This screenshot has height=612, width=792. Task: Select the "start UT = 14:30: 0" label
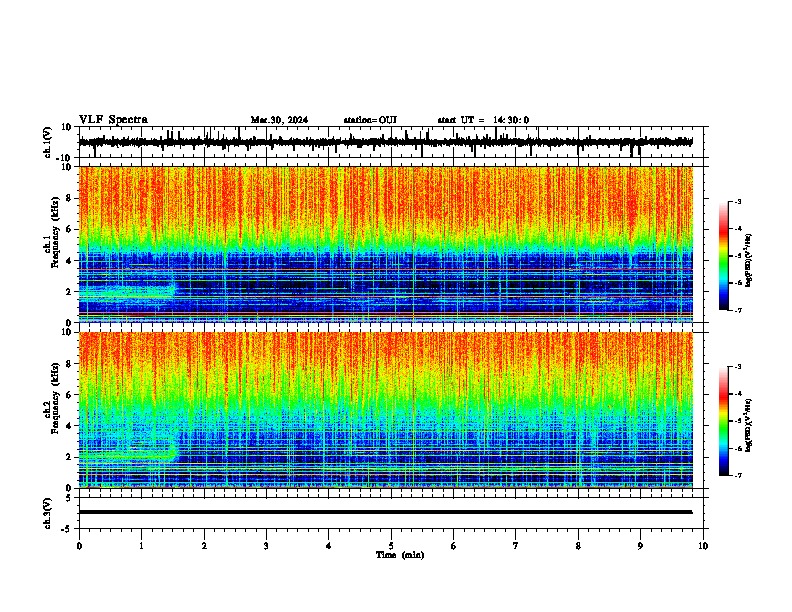483,120
